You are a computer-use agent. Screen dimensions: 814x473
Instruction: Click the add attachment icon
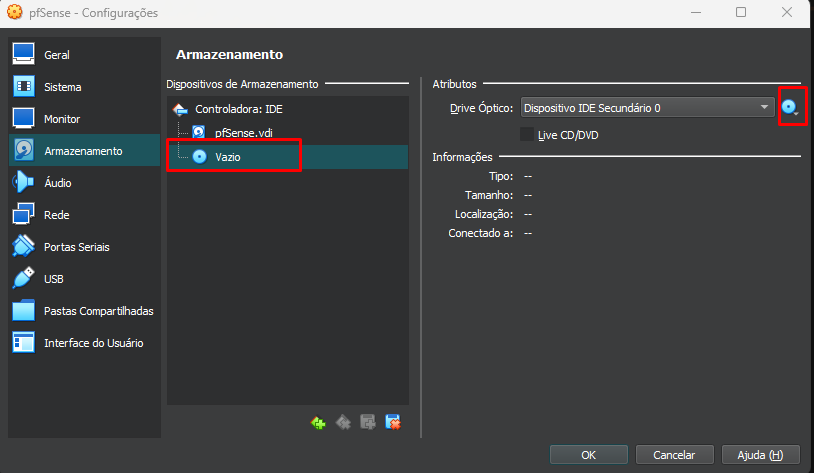pos(368,423)
